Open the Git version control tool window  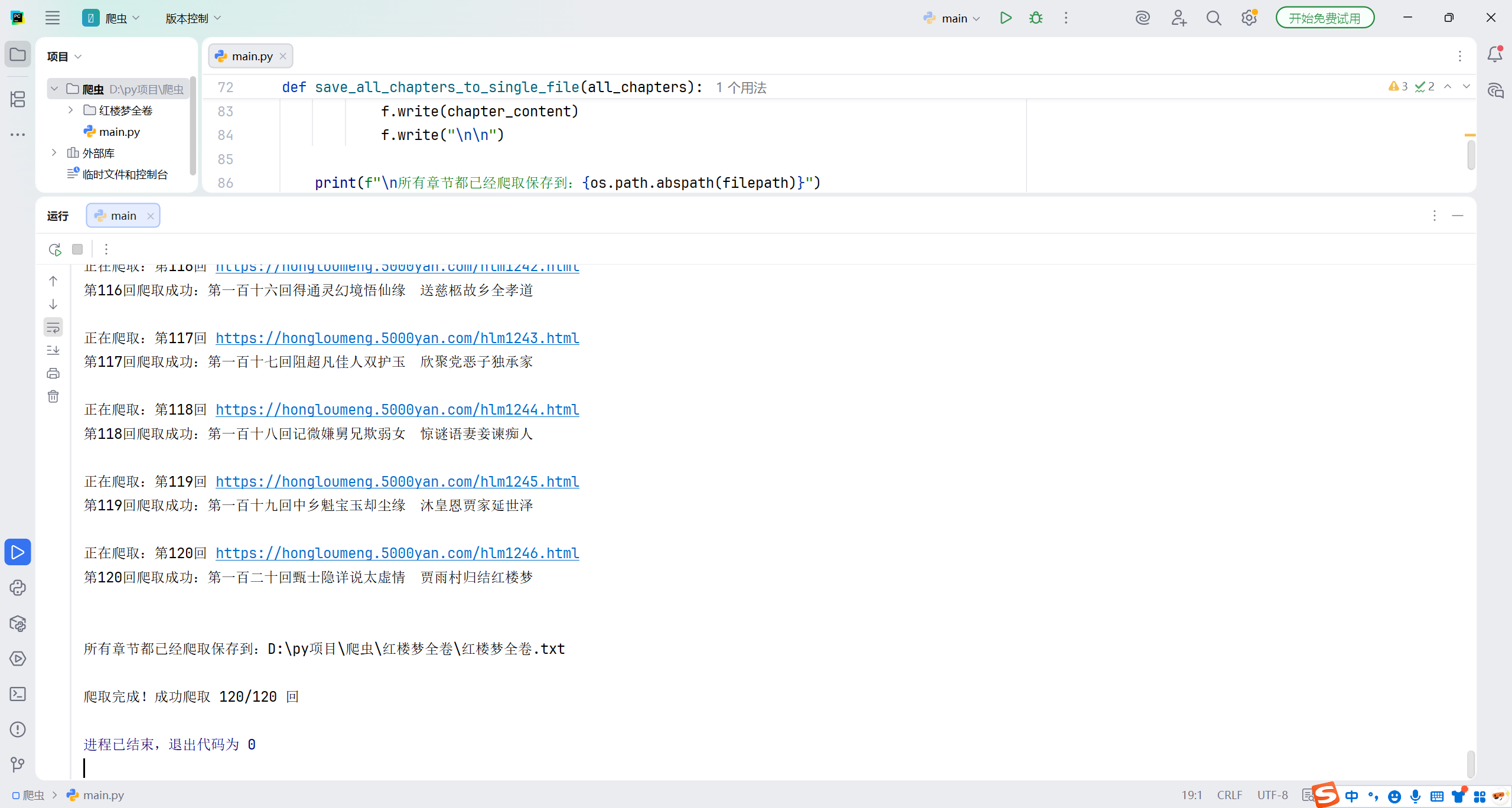point(18,765)
